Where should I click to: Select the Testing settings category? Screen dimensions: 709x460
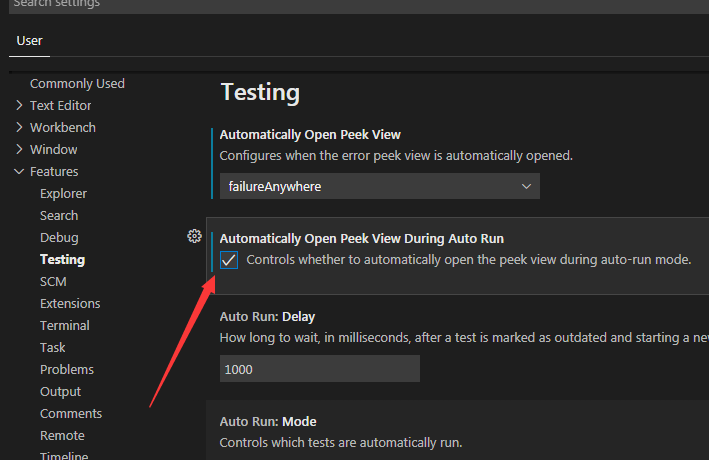62,259
